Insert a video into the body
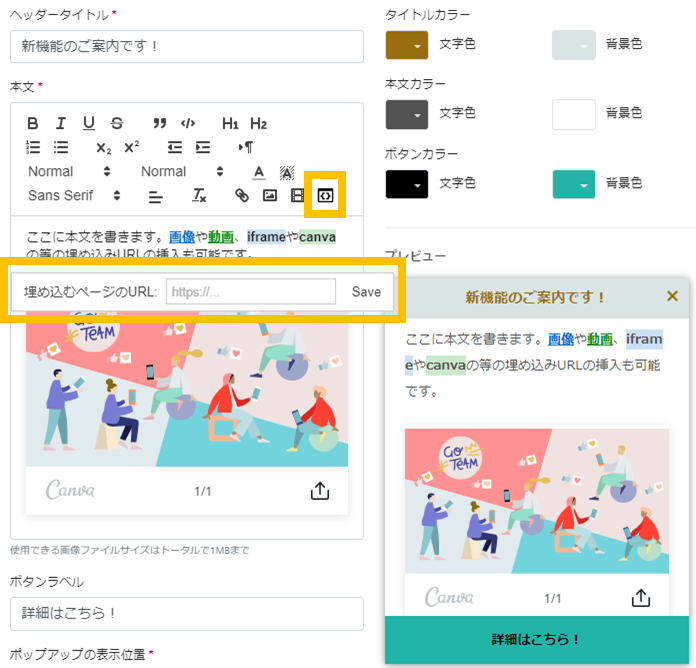696x668 pixels. tap(297, 195)
